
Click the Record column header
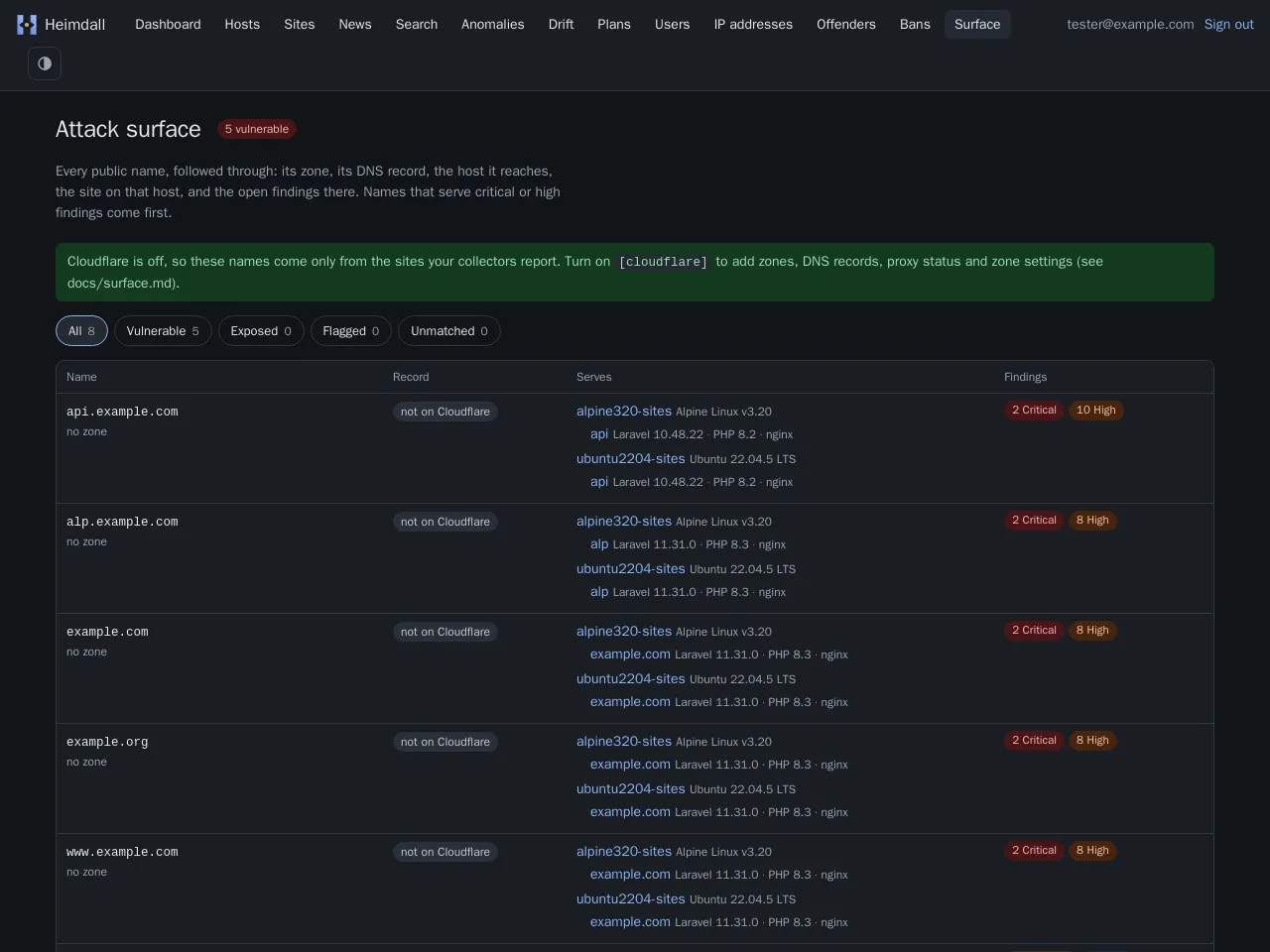pyautogui.click(x=411, y=377)
